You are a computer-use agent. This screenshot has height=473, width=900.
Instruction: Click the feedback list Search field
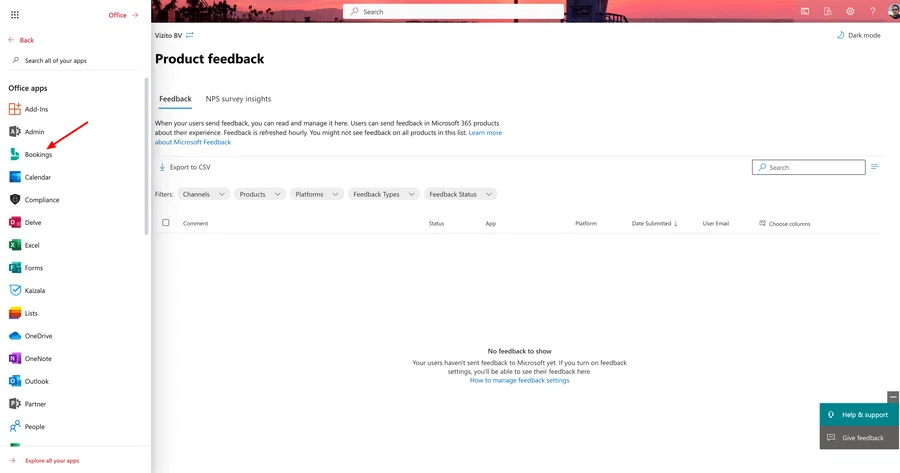(x=808, y=167)
